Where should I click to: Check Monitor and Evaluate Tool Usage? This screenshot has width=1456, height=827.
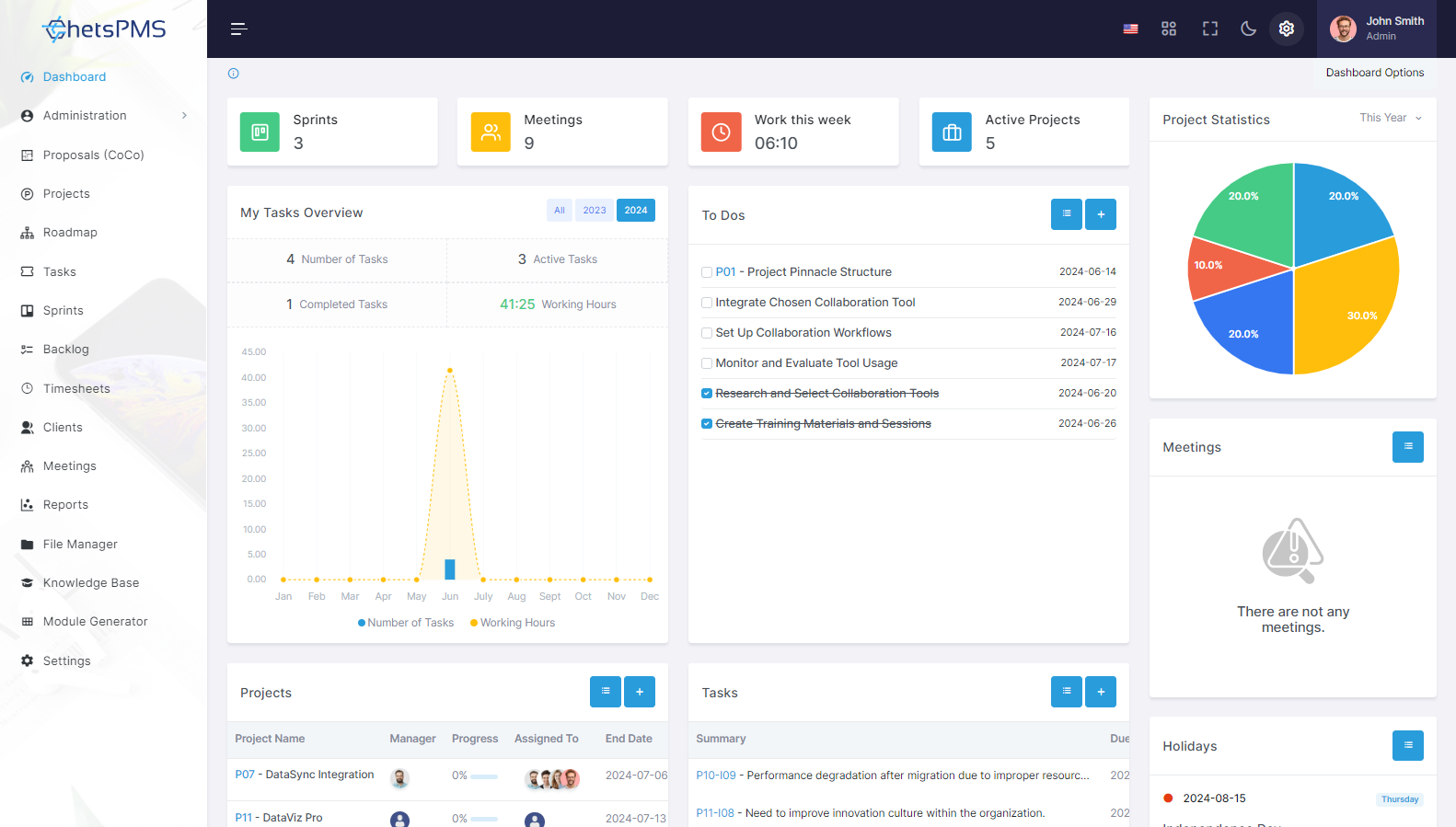707,363
